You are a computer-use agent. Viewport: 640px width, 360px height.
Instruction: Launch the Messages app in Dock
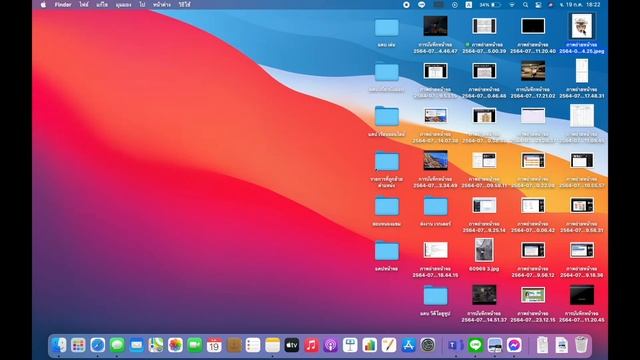[x=117, y=345]
